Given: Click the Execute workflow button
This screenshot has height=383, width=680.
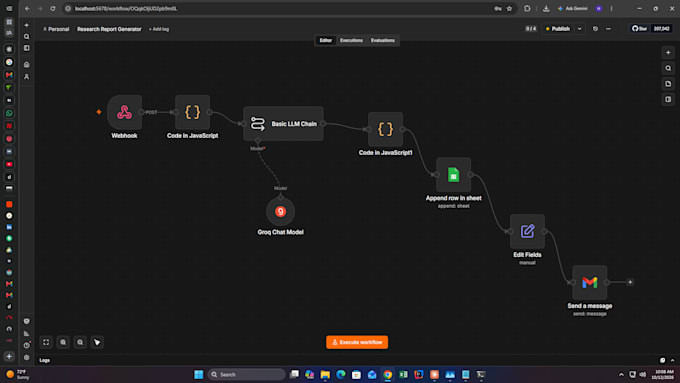Looking at the screenshot, I should [x=357, y=342].
